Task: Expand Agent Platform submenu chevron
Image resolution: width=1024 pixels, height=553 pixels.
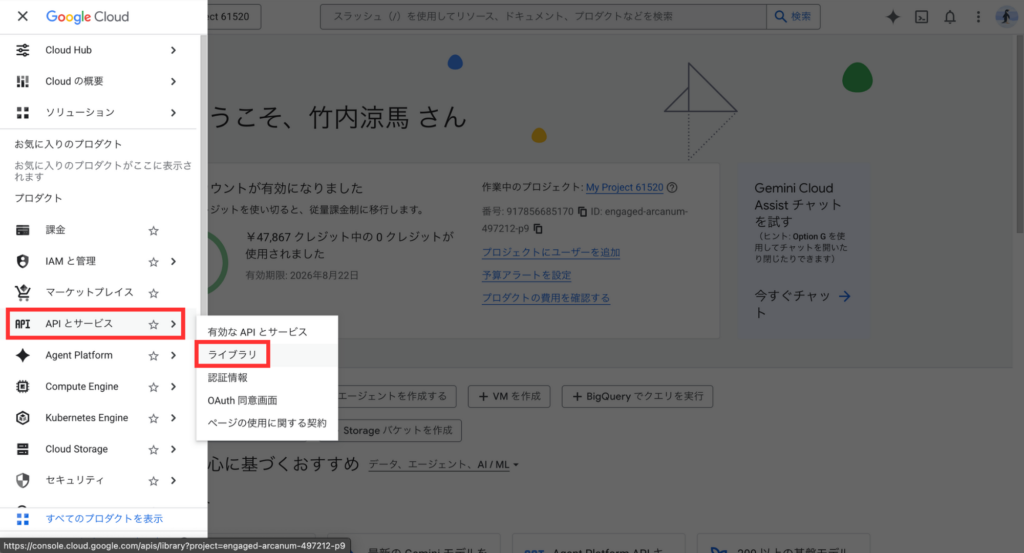Action: [173, 356]
